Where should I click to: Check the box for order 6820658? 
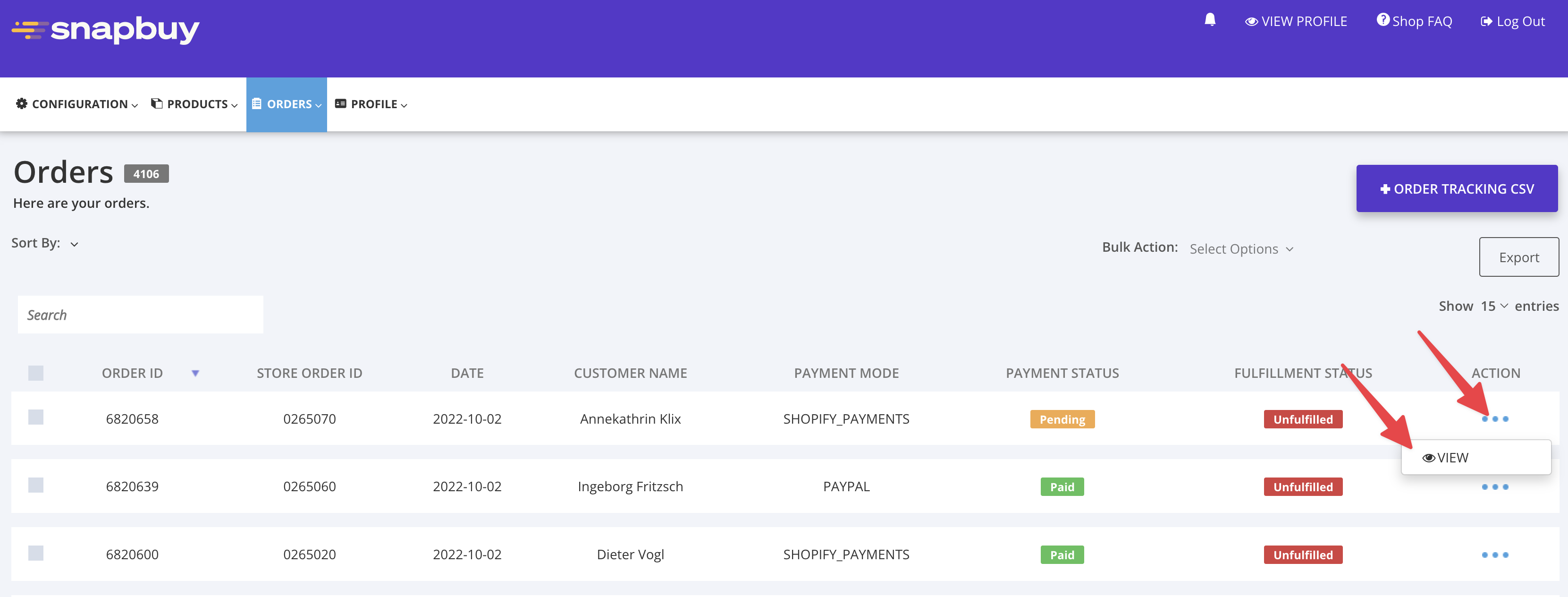point(36,418)
